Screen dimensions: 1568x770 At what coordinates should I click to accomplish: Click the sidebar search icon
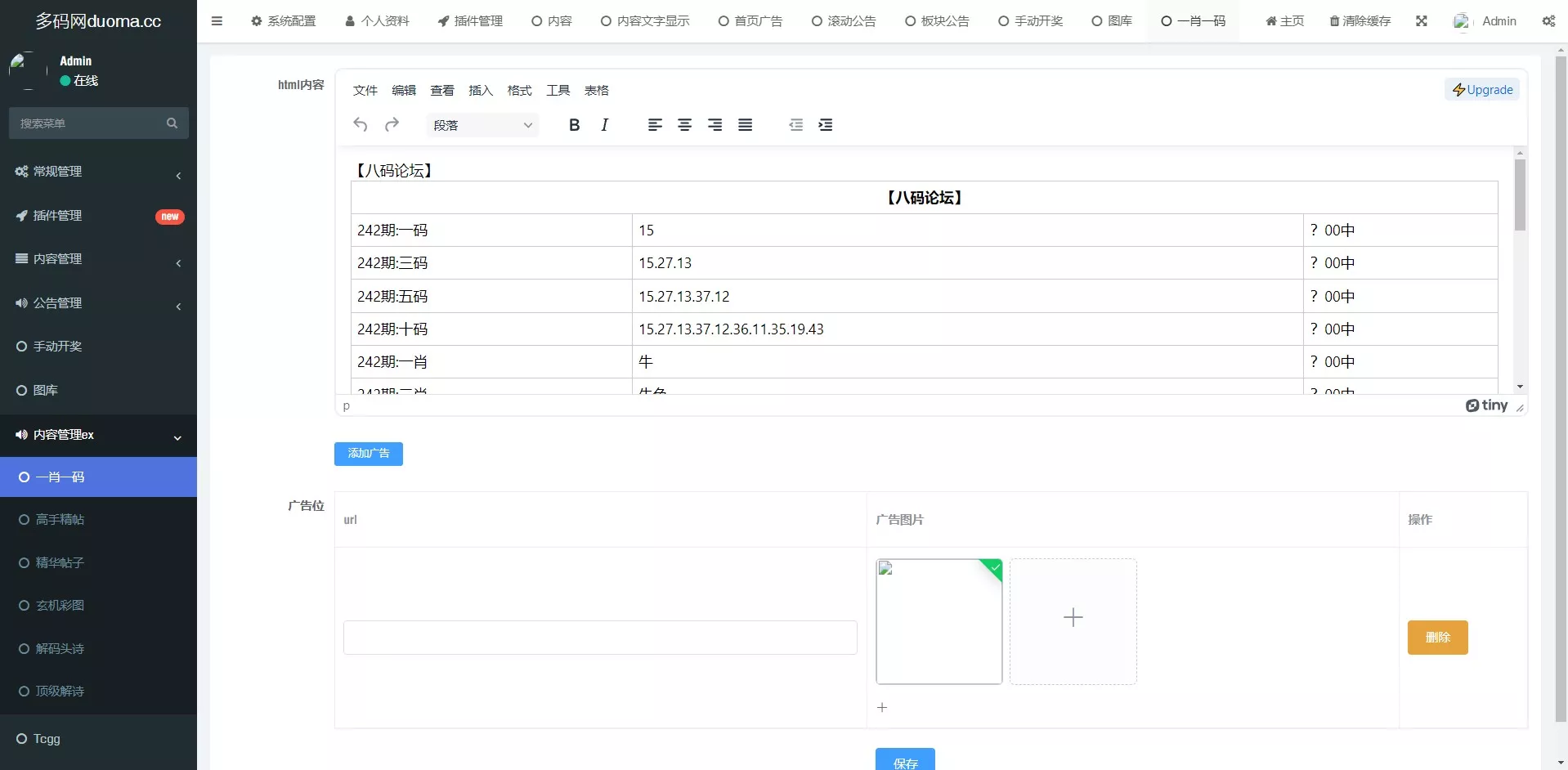(172, 123)
